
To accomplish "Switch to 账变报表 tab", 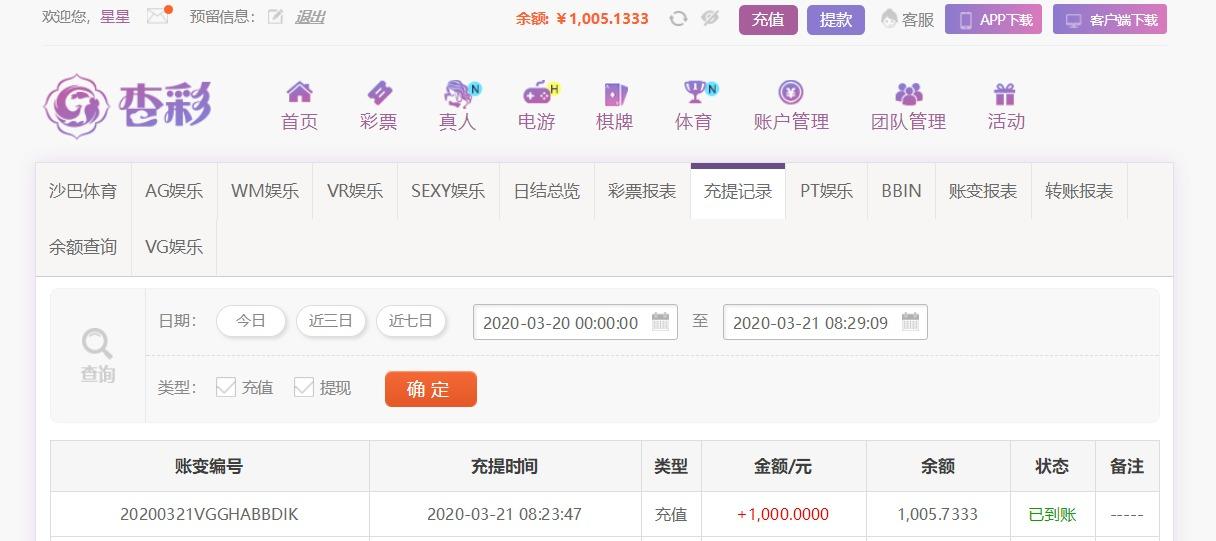I will click(983, 191).
